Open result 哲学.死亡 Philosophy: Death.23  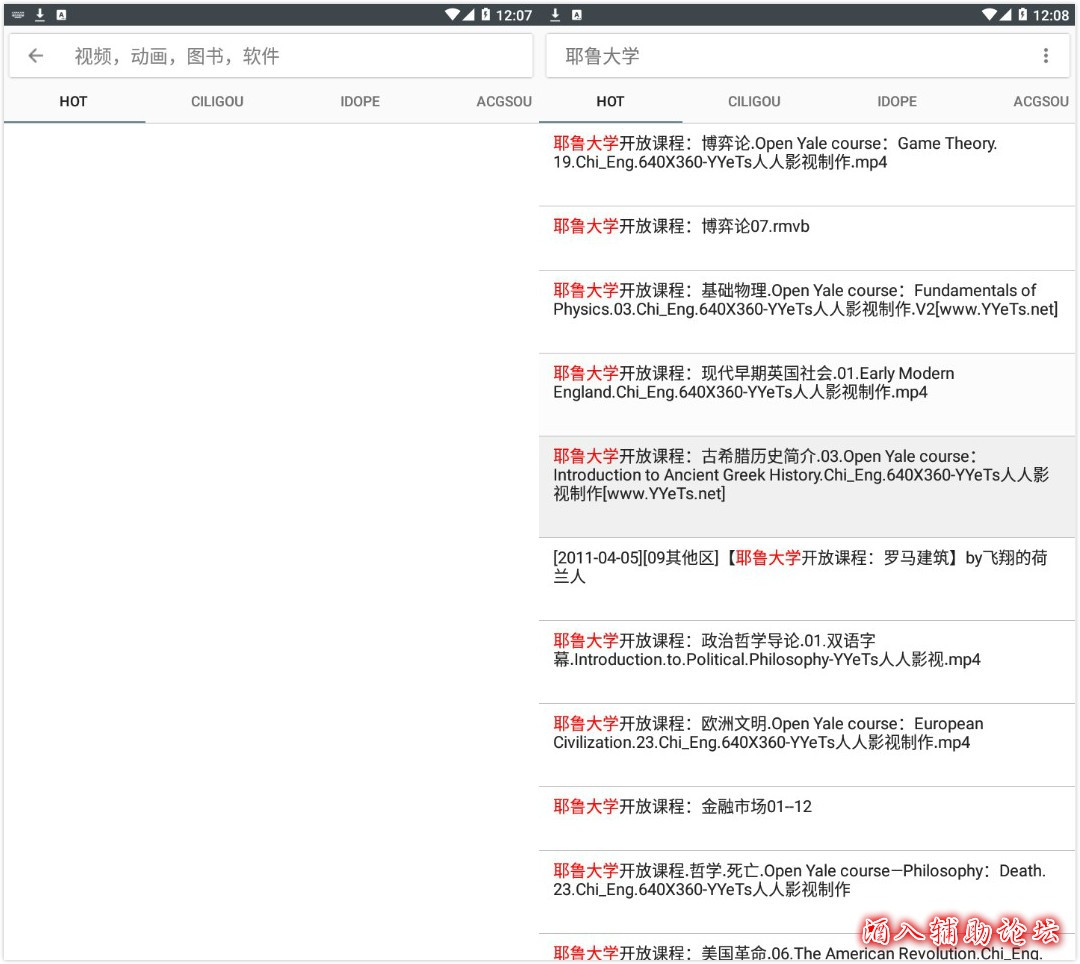[807, 892]
